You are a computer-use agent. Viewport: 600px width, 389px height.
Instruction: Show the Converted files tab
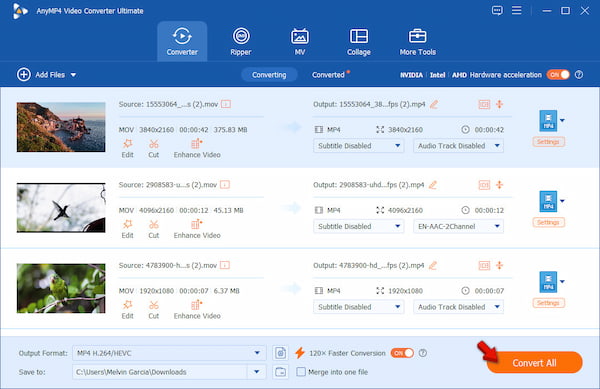[328, 75]
